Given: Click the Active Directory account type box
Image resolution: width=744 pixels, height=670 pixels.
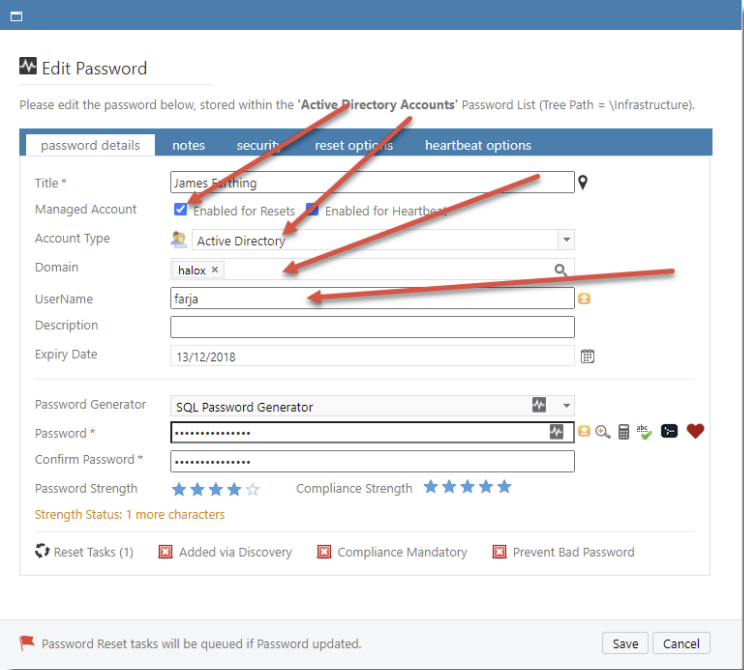Looking at the screenshot, I should pos(383,240).
